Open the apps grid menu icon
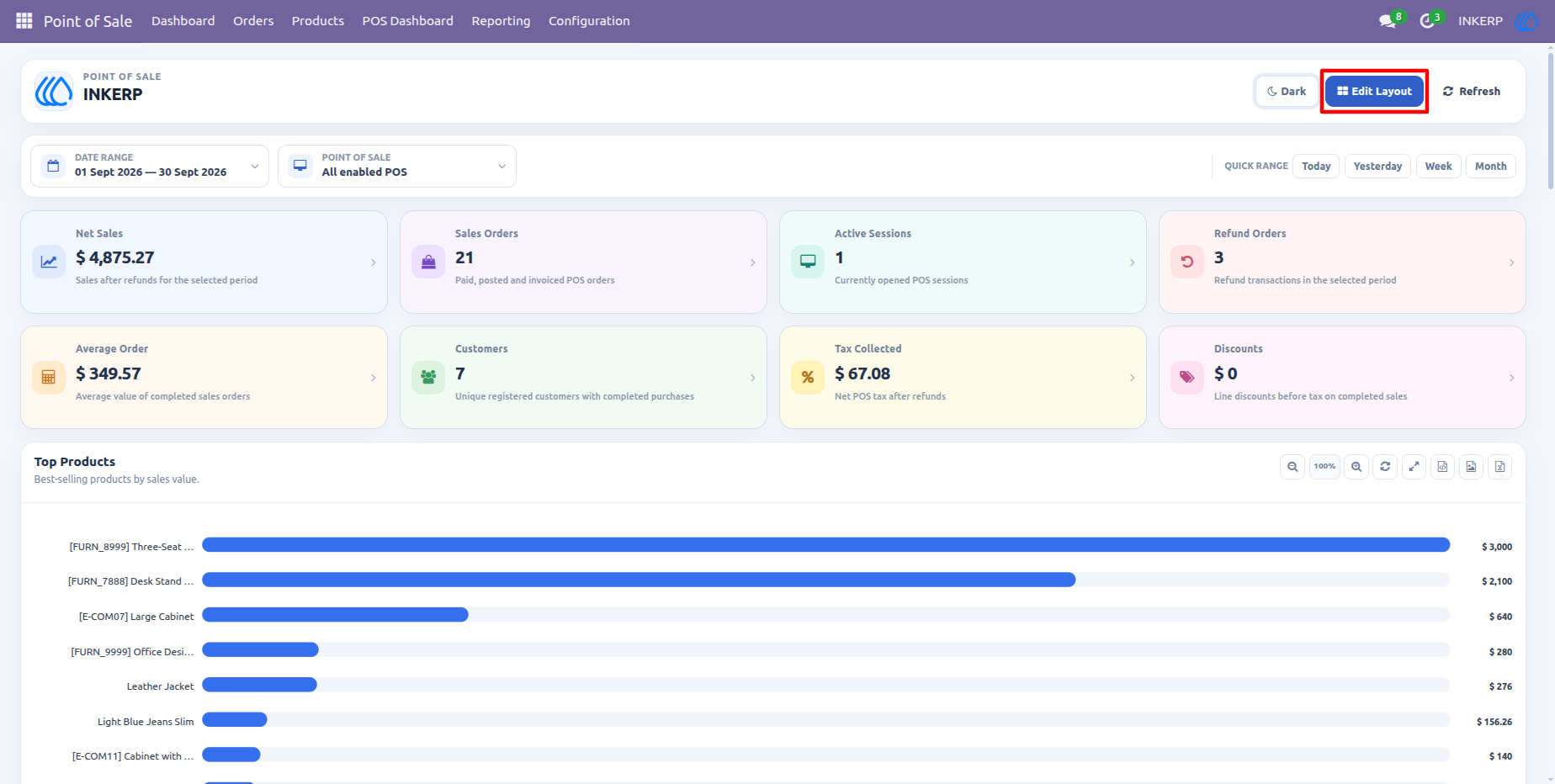 24,21
